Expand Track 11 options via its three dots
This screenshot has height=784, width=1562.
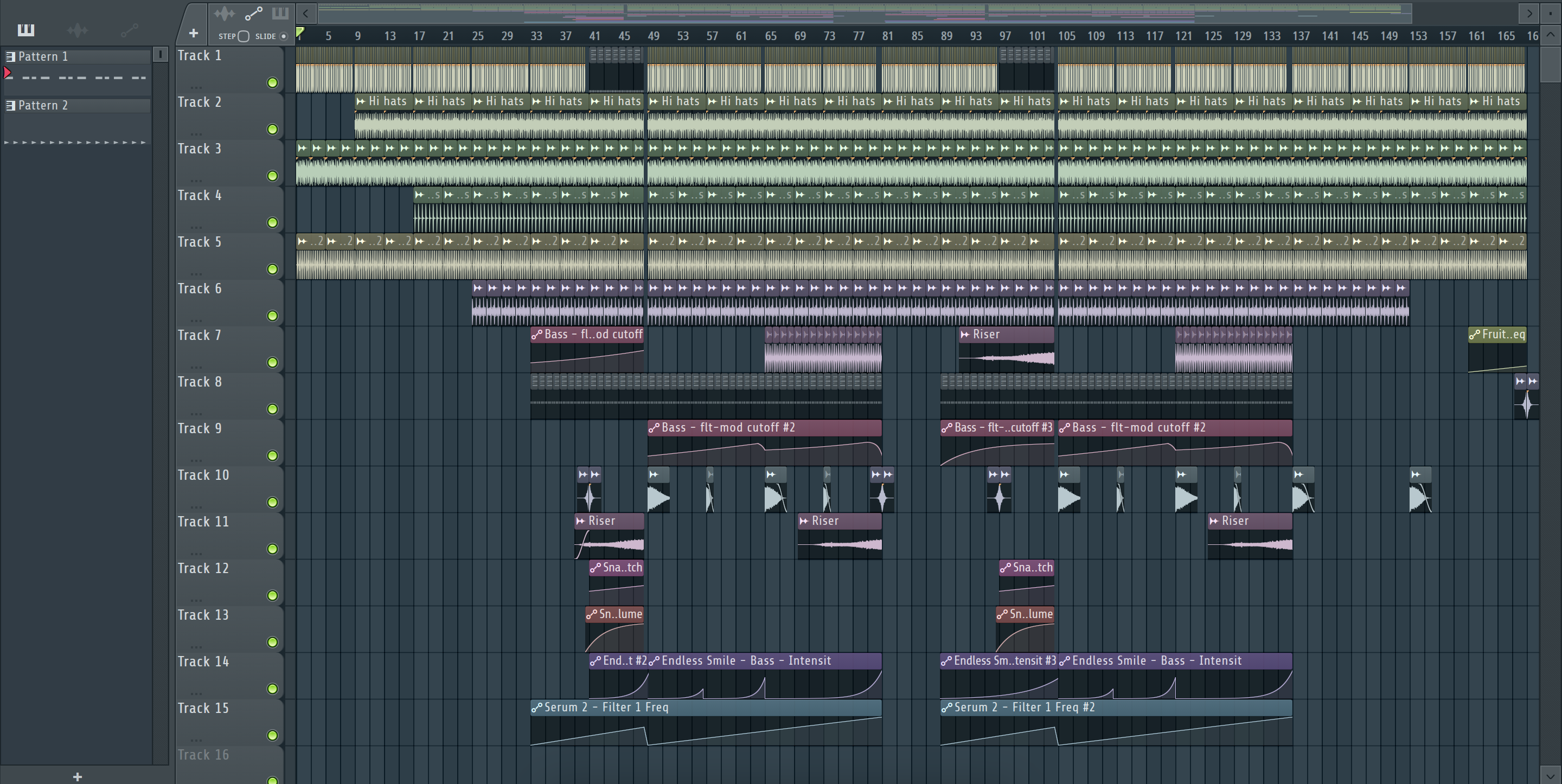click(196, 554)
